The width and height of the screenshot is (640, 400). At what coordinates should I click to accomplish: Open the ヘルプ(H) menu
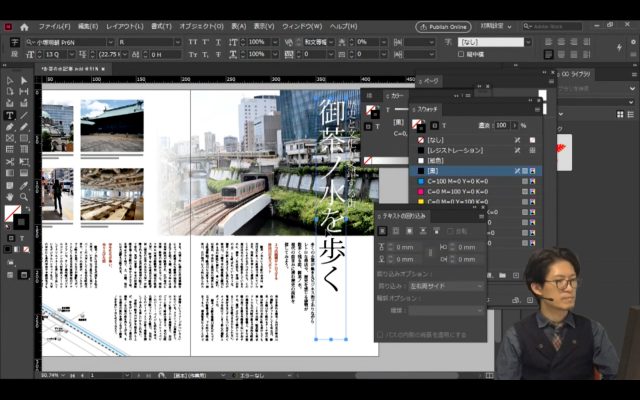[343, 27]
